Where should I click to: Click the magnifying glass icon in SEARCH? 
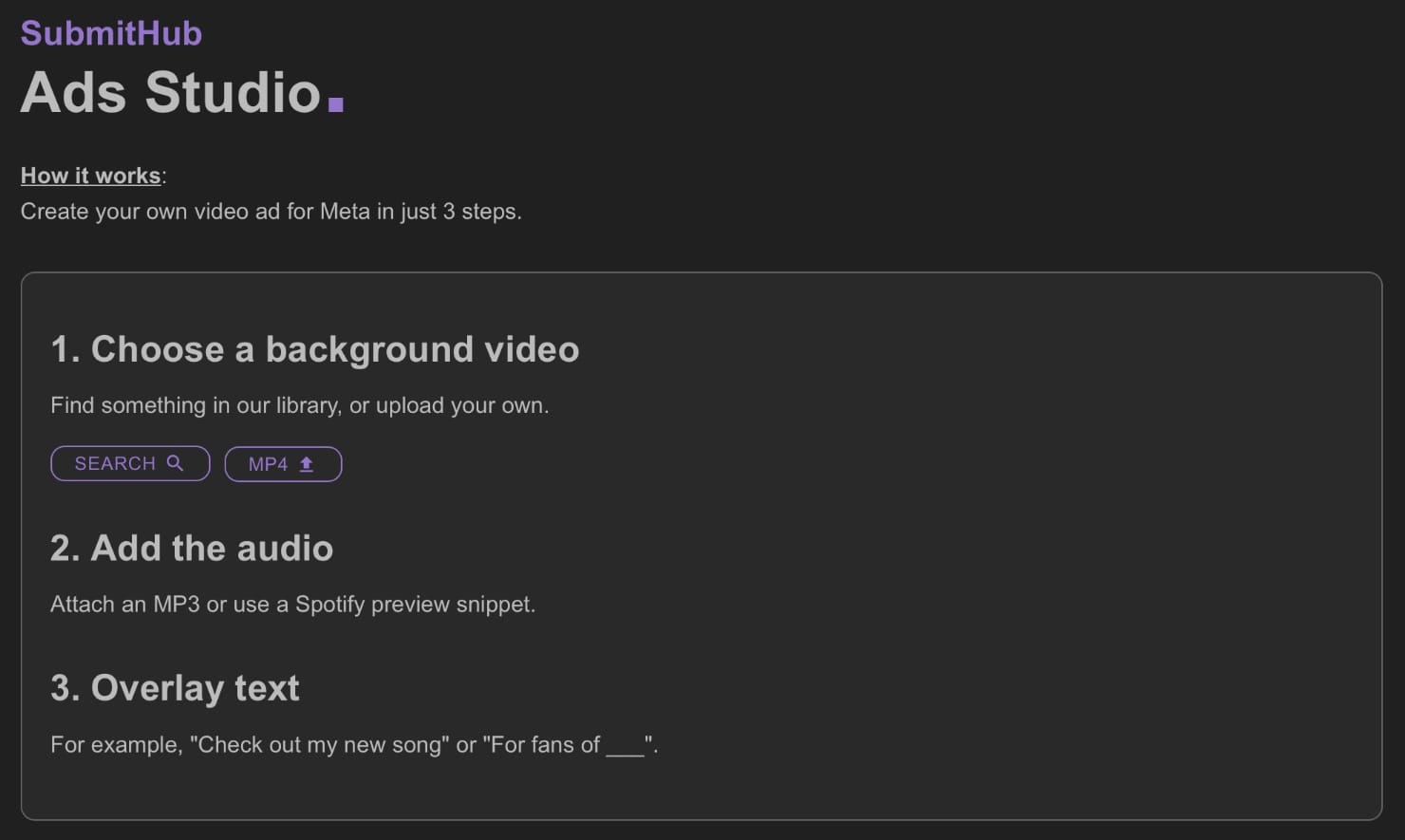[175, 463]
